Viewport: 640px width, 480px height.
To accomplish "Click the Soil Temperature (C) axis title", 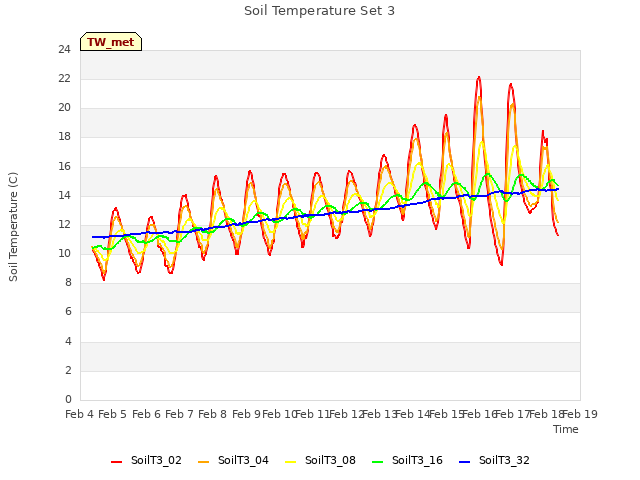I will [13, 227].
